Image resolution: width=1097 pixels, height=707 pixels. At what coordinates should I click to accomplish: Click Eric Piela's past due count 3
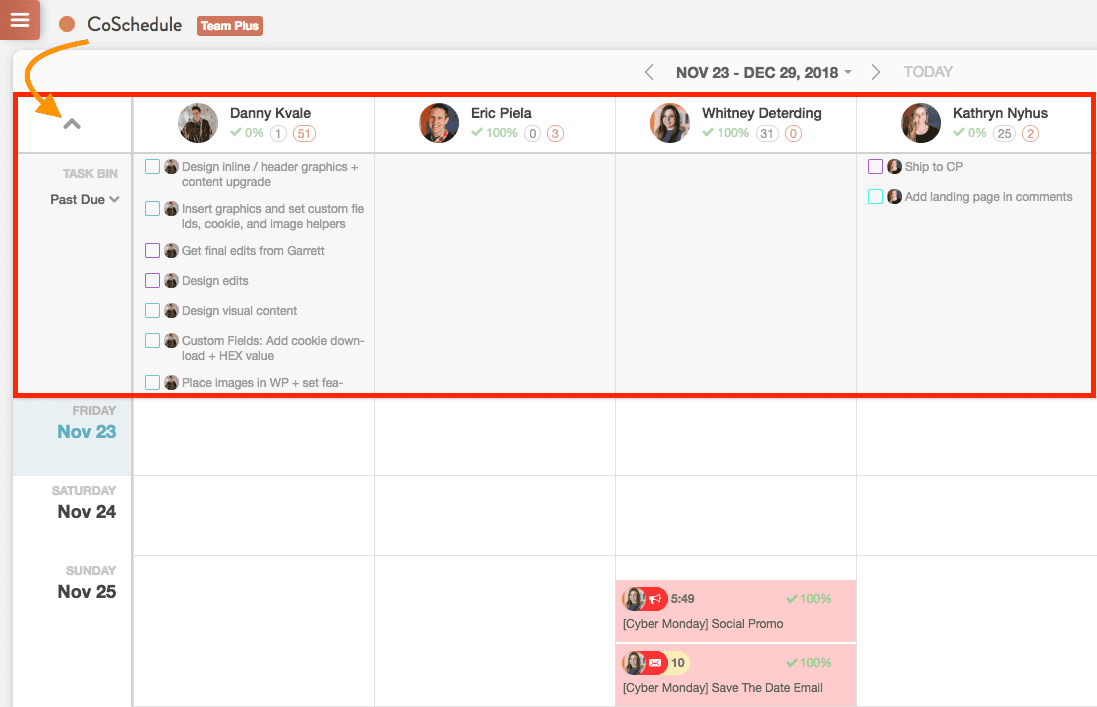(555, 134)
